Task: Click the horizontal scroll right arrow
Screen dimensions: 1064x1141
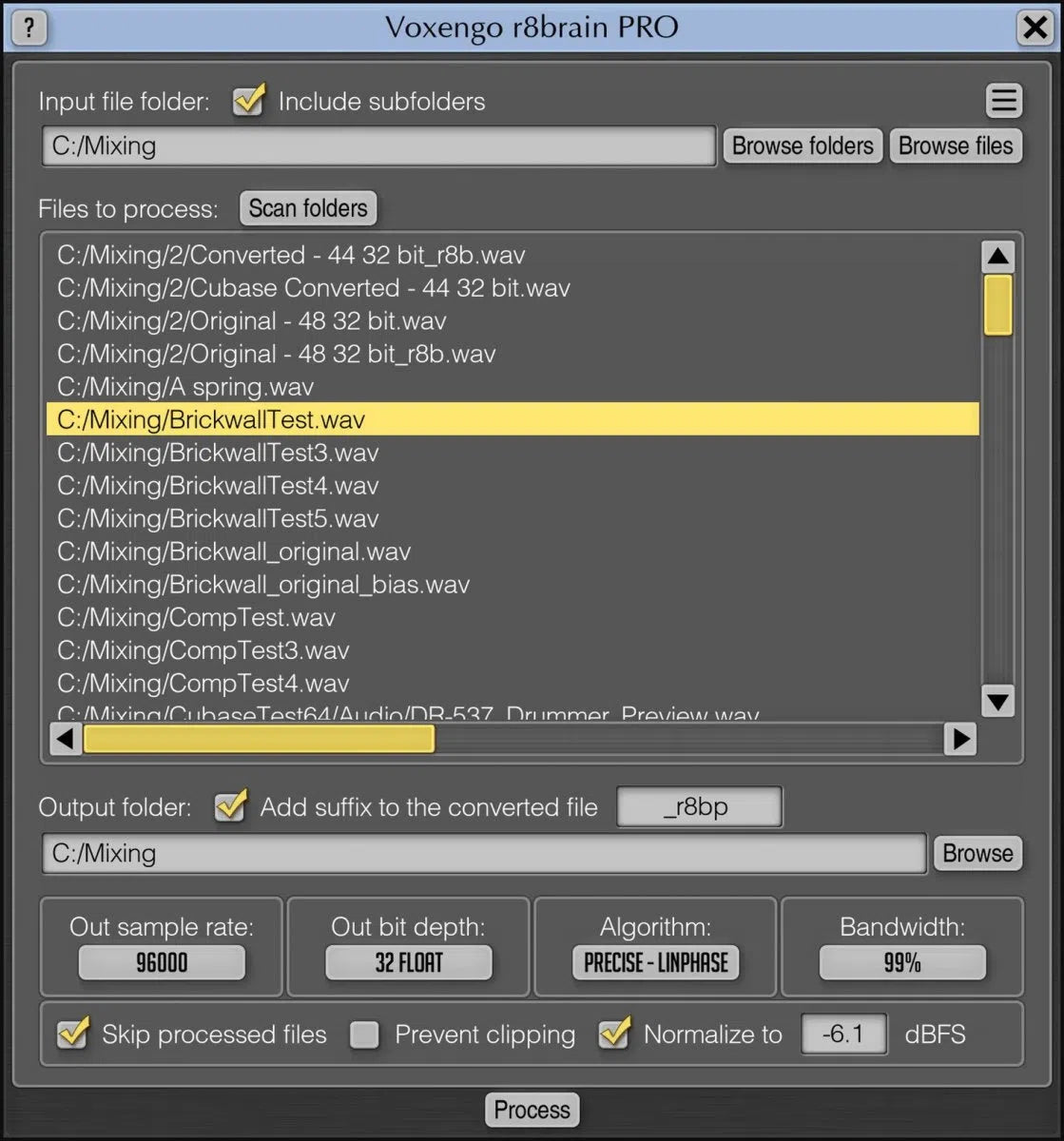Action: [960, 739]
